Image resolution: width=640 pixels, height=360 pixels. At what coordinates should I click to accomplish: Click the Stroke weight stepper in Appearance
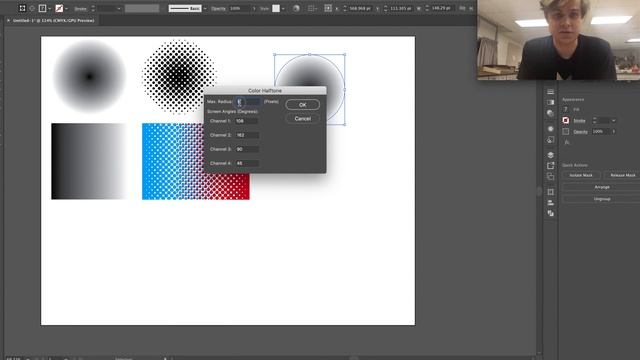tap(594, 120)
